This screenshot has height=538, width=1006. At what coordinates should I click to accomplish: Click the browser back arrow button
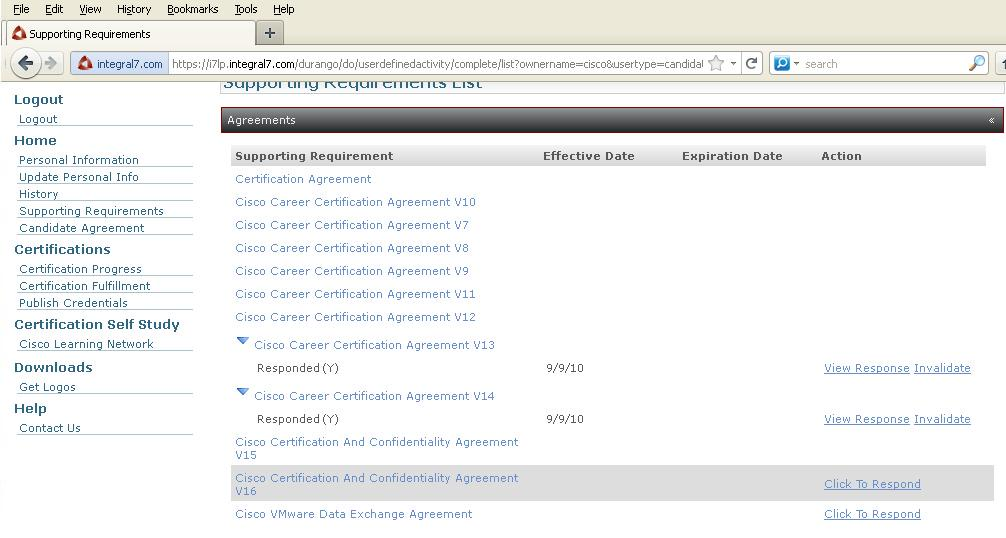(26, 63)
